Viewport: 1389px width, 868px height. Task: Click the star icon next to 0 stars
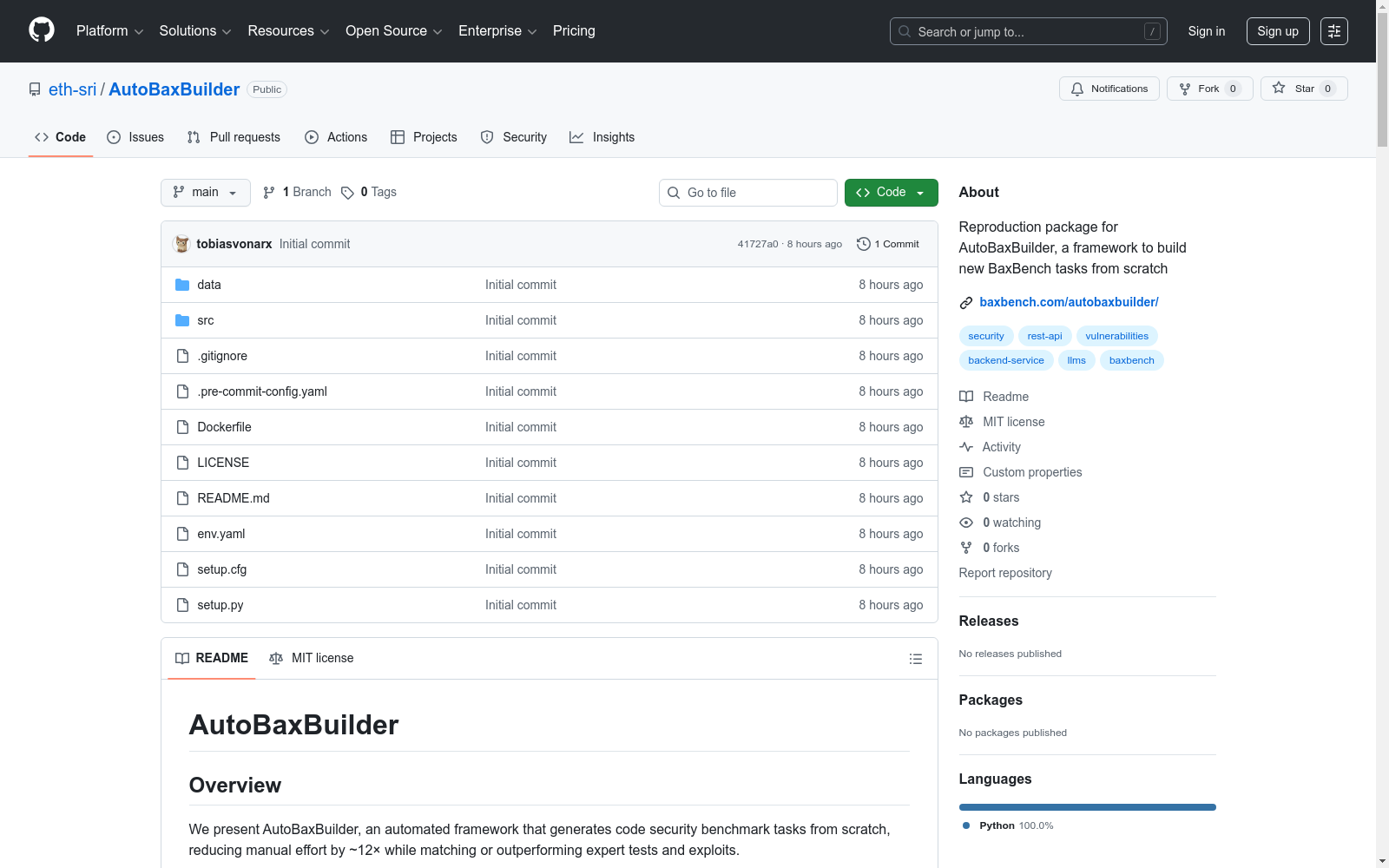tap(966, 497)
